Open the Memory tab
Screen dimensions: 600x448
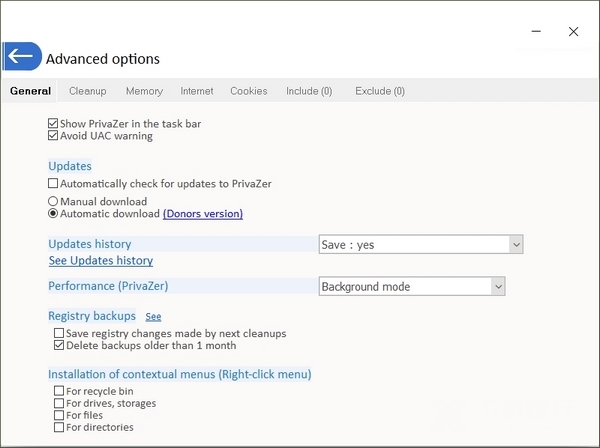click(x=144, y=91)
